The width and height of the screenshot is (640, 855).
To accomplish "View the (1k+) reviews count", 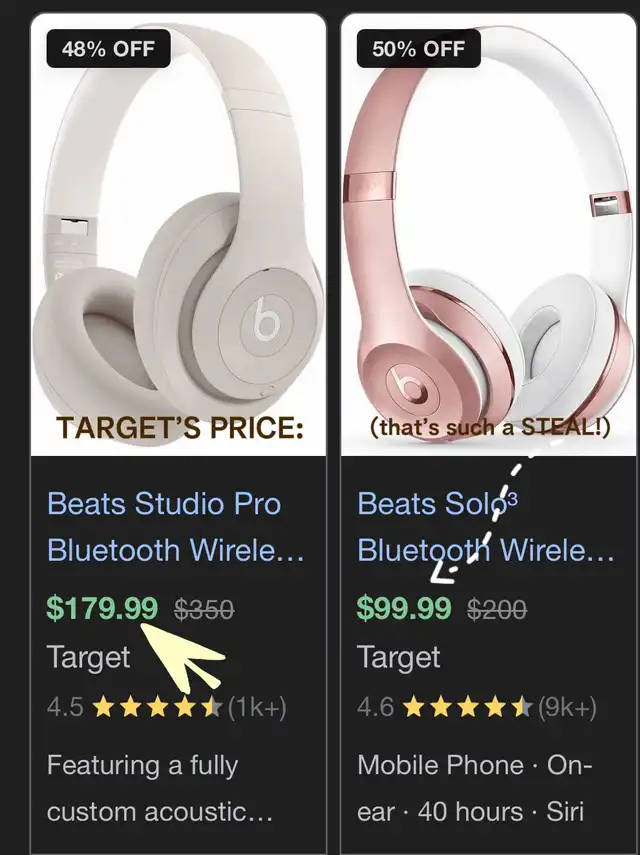I will coord(257,709).
